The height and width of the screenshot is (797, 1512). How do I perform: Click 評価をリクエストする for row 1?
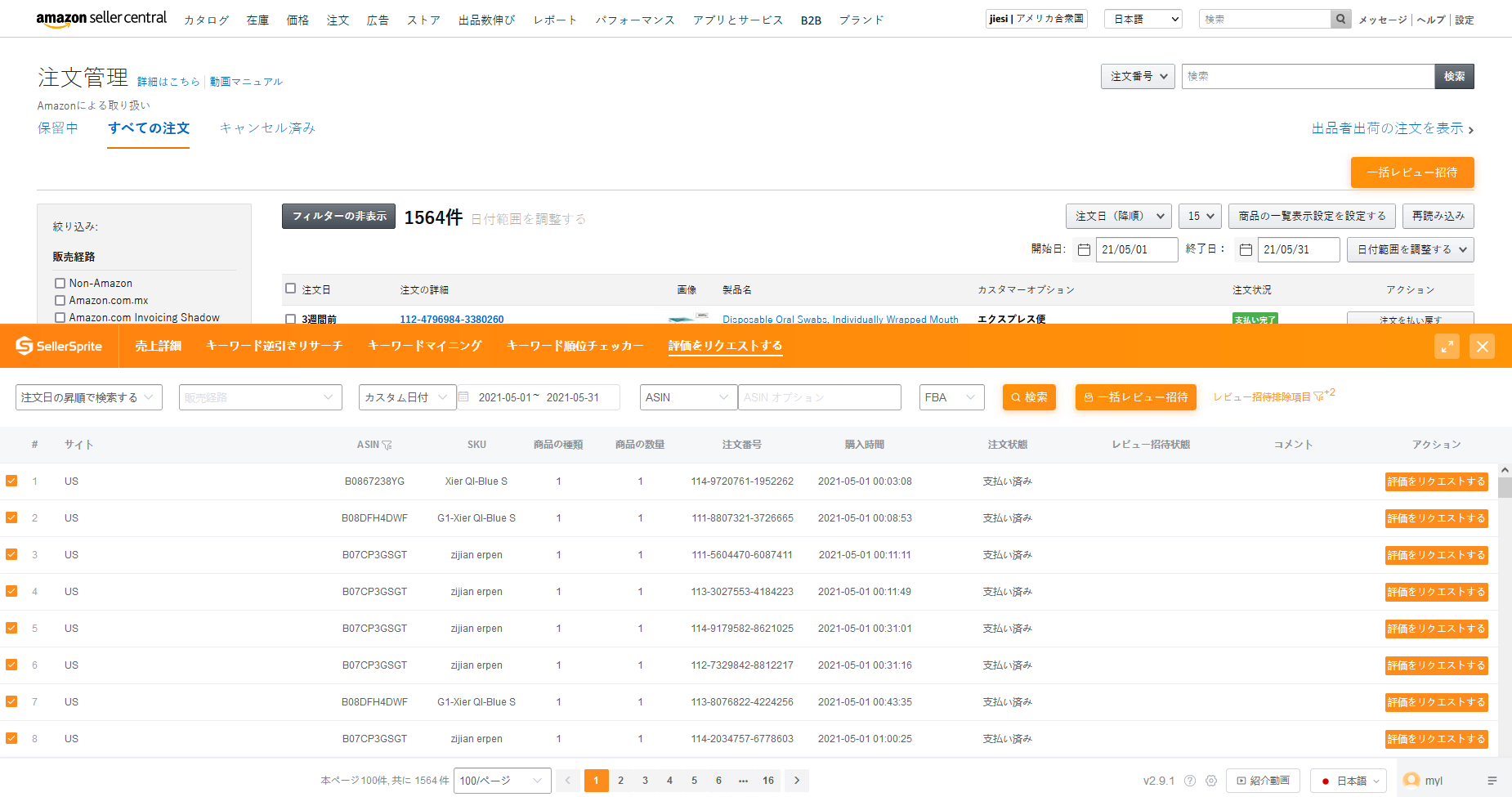[1436, 481]
